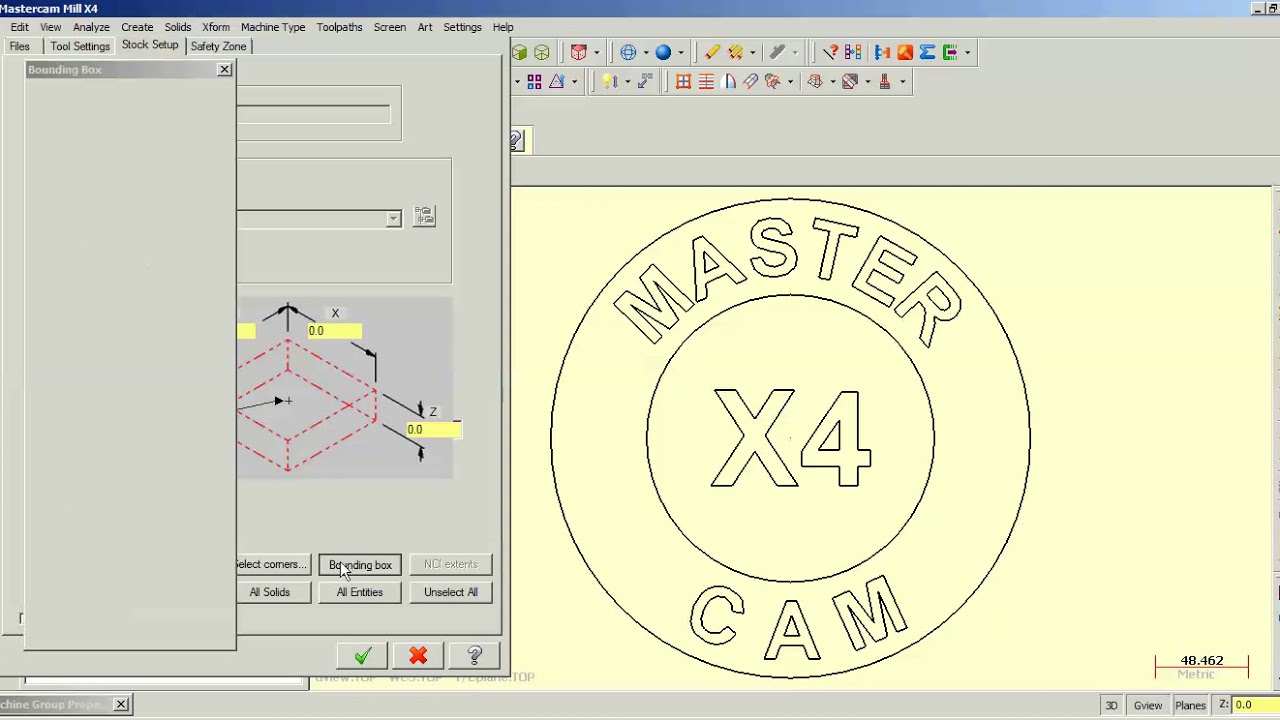This screenshot has width=1280, height=720.
Task: Click the All Entities button
Action: 360,592
